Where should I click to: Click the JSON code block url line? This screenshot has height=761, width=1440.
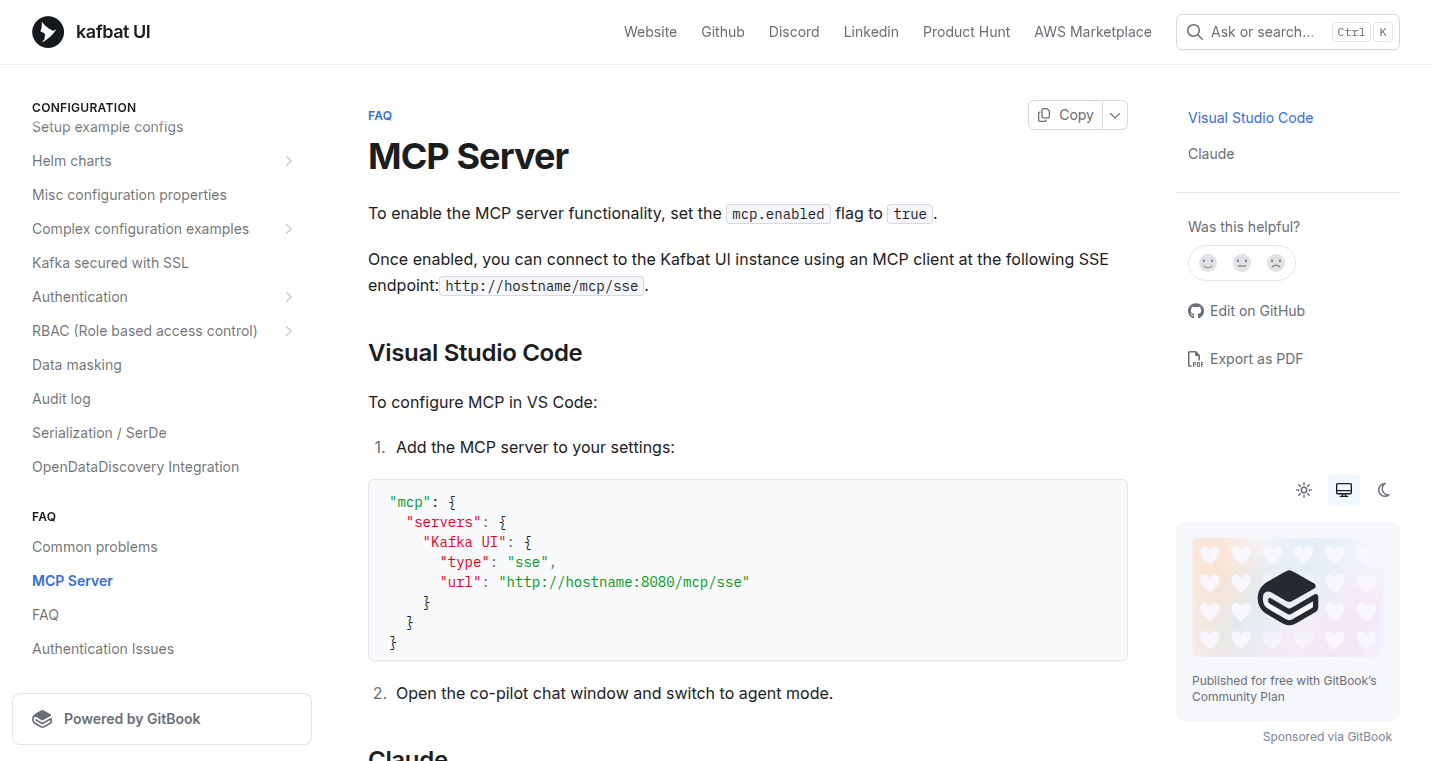pyautogui.click(x=594, y=582)
